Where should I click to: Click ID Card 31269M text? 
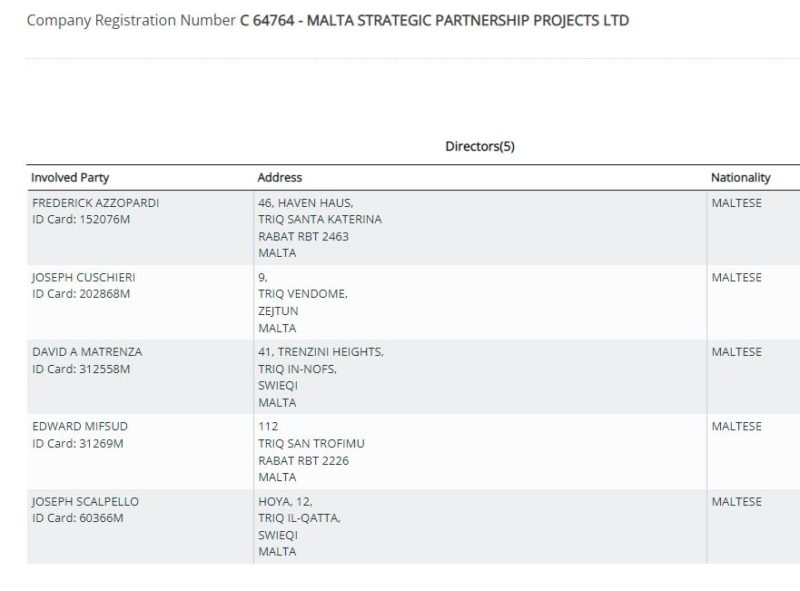pos(78,443)
